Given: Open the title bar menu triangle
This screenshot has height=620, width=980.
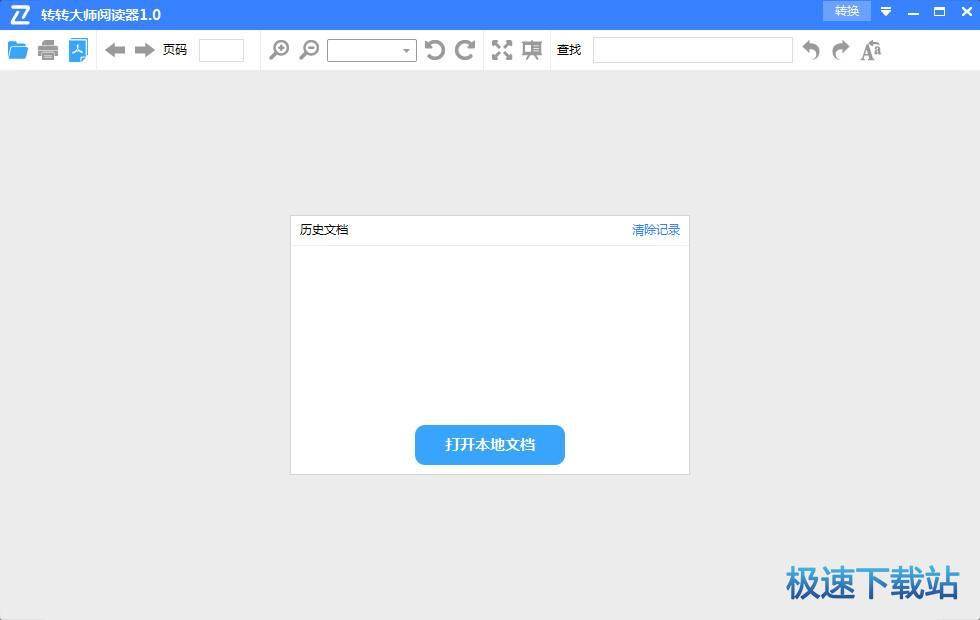Looking at the screenshot, I should pyautogui.click(x=885, y=11).
